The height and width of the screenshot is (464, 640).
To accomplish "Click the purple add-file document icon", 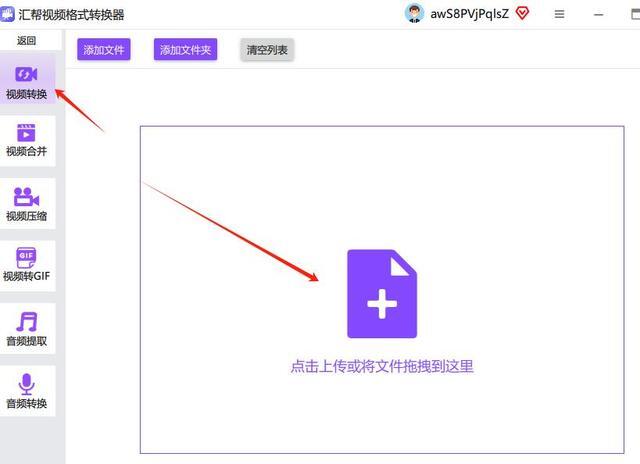I will click(x=382, y=294).
